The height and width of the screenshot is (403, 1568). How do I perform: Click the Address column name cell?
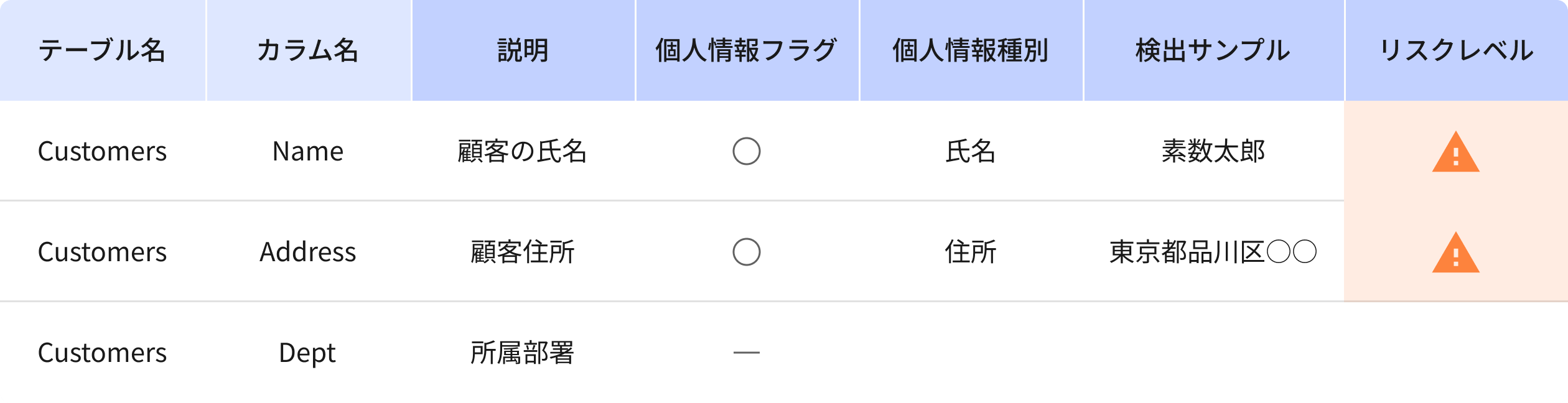(308, 252)
